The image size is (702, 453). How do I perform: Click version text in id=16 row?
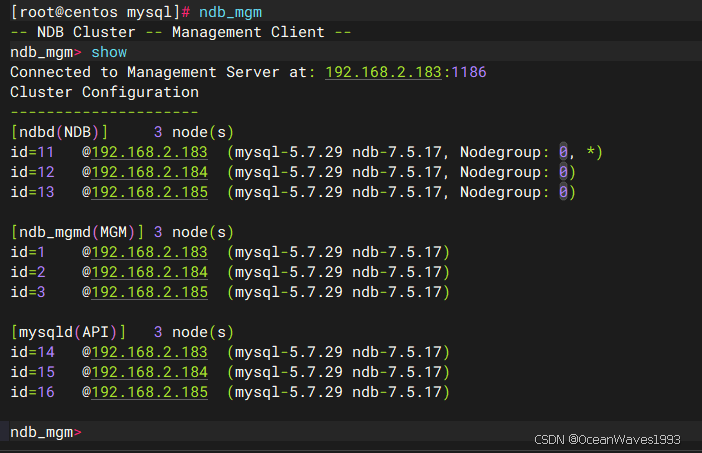point(338,392)
